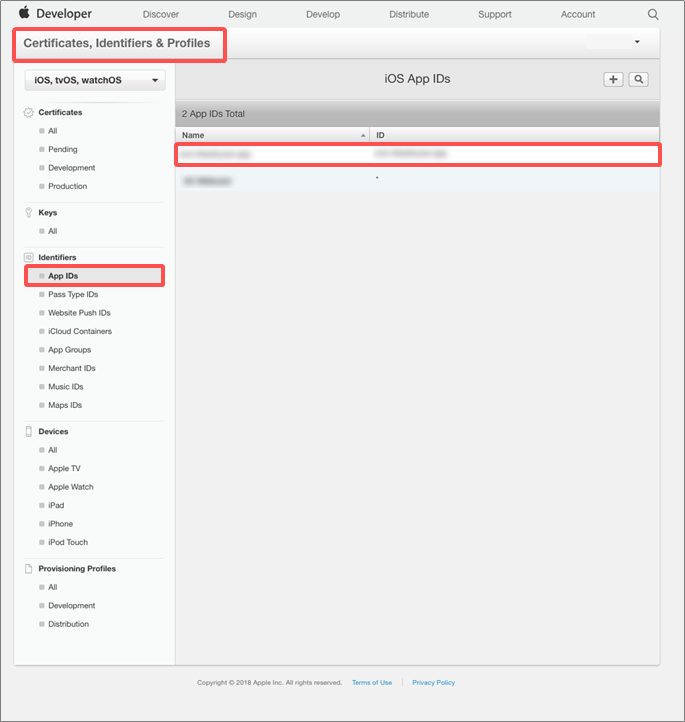
Task: Open Website Push IDs
Action: (x=79, y=313)
